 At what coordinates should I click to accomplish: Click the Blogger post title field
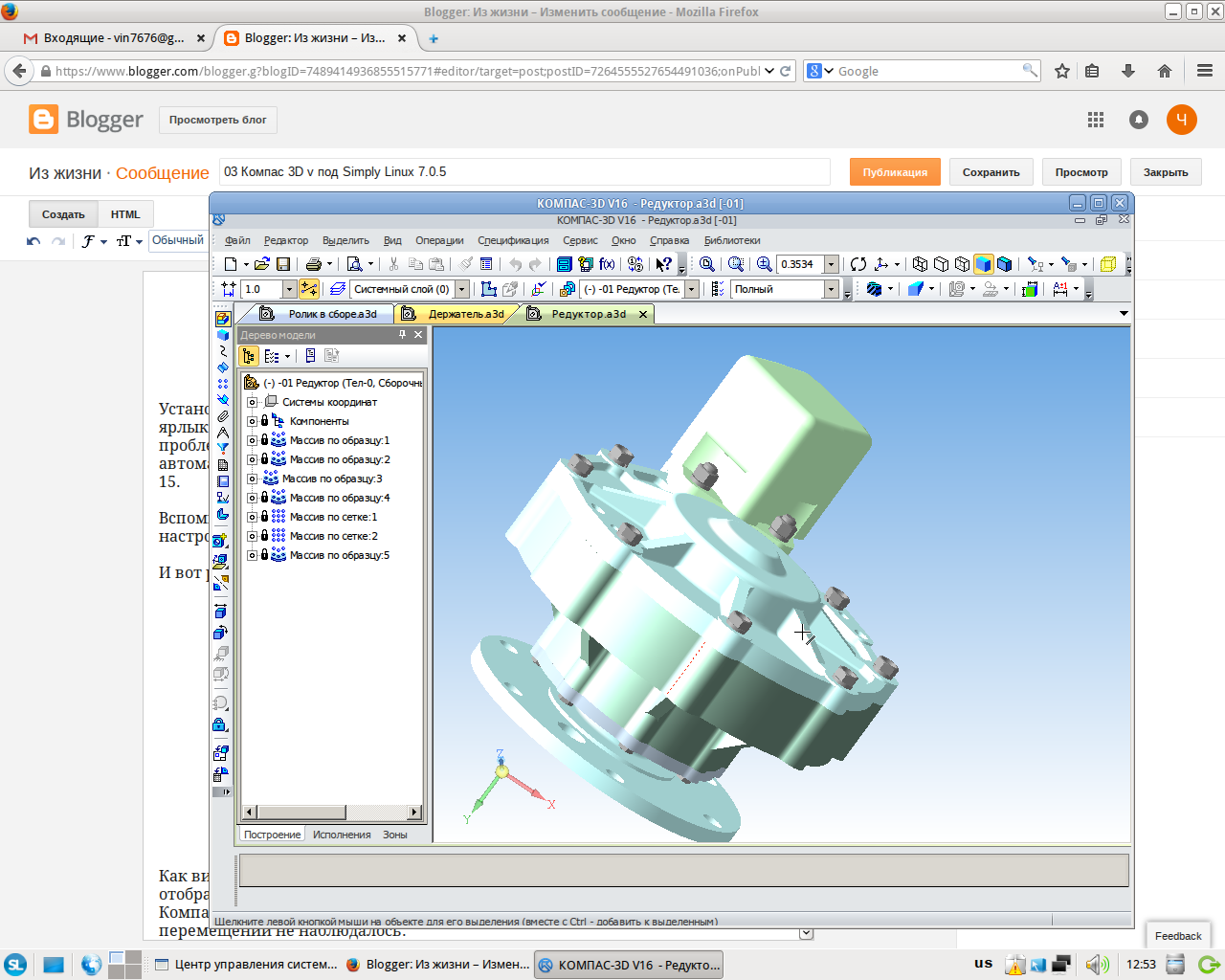click(x=524, y=172)
